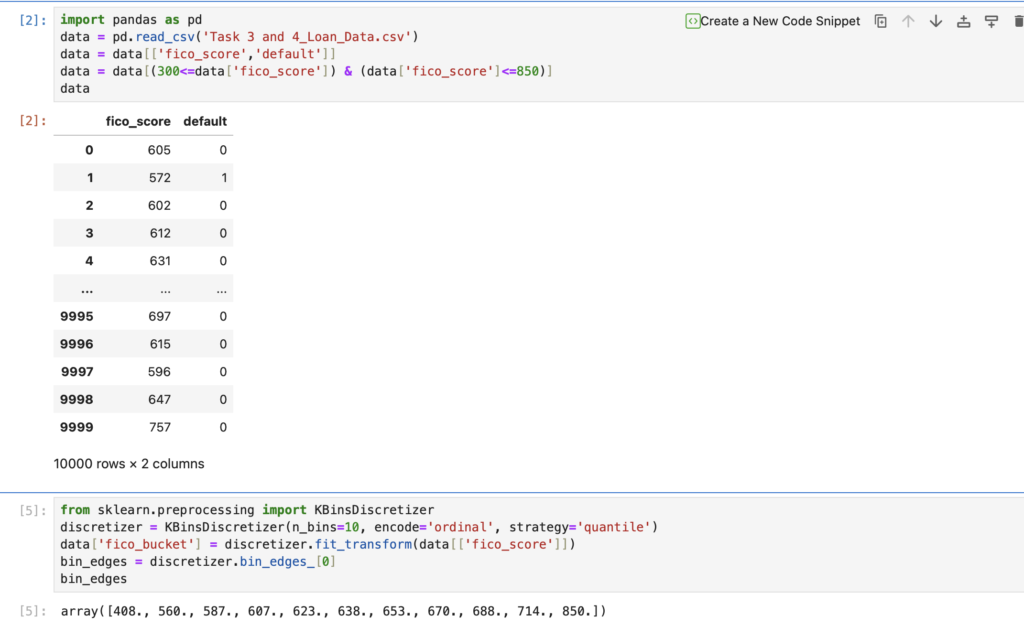Move the cell up using the up arrow
Viewport: 1024px width, 626px height.
908,21
